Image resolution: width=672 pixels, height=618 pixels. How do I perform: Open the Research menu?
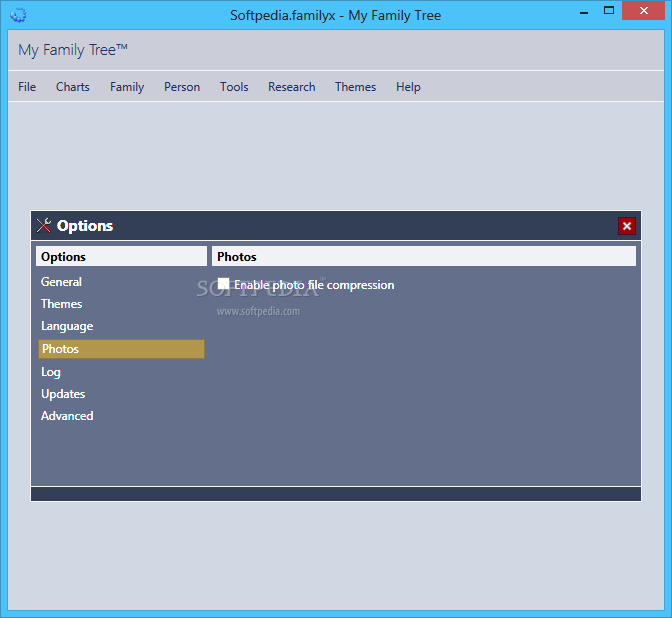[x=292, y=87]
